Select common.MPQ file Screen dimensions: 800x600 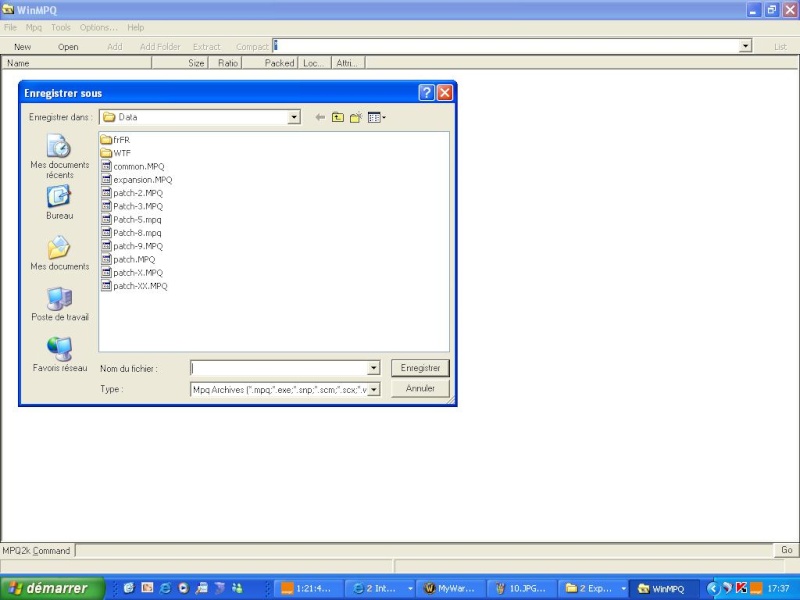tap(133, 166)
